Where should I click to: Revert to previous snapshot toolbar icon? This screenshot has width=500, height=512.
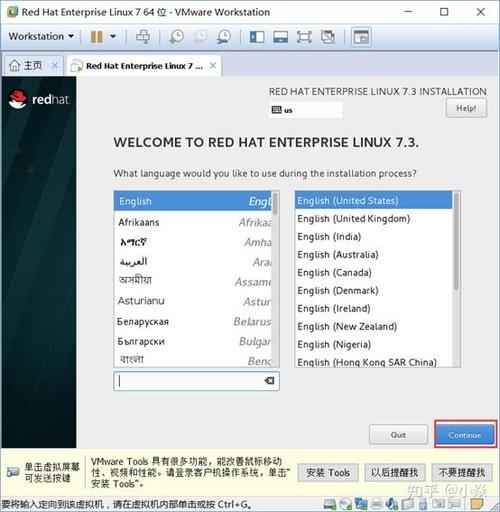click(200, 36)
